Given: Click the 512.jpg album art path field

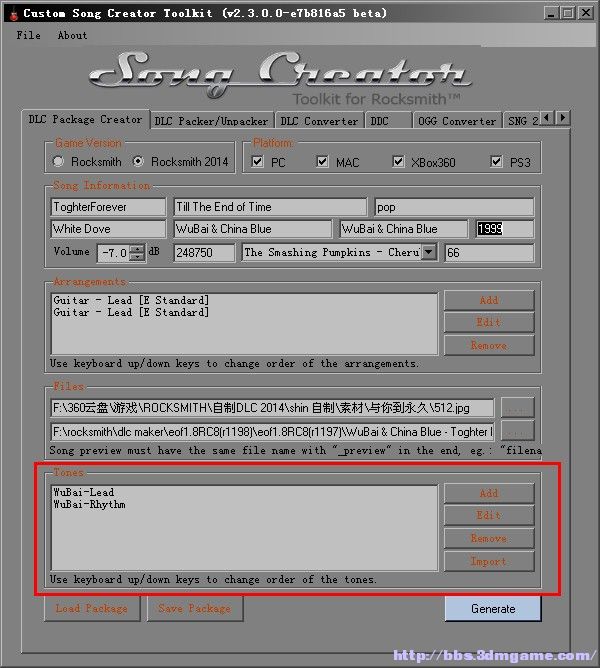Looking at the screenshot, I should coord(272,408).
